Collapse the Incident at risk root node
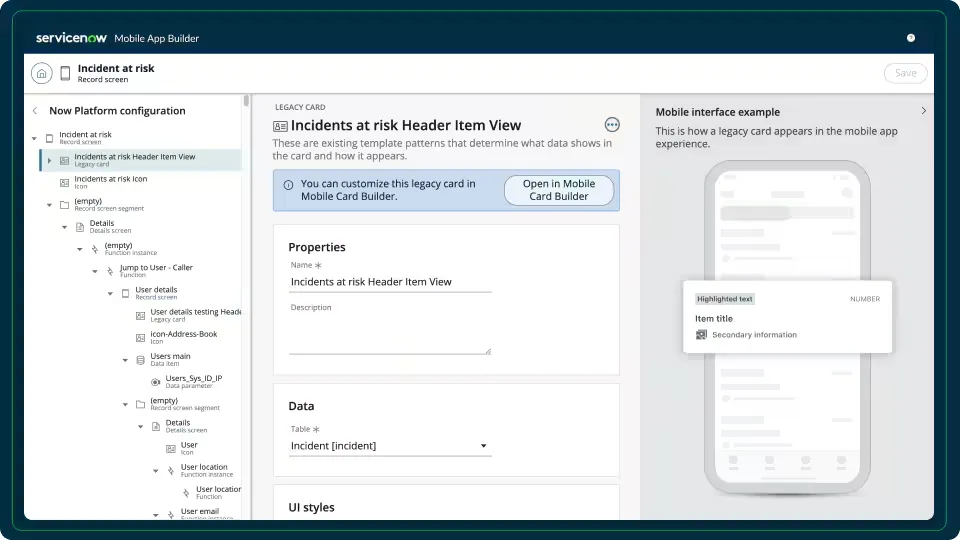Image resolution: width=960 pixels, height=540 pixels. (x=34, y=138)
